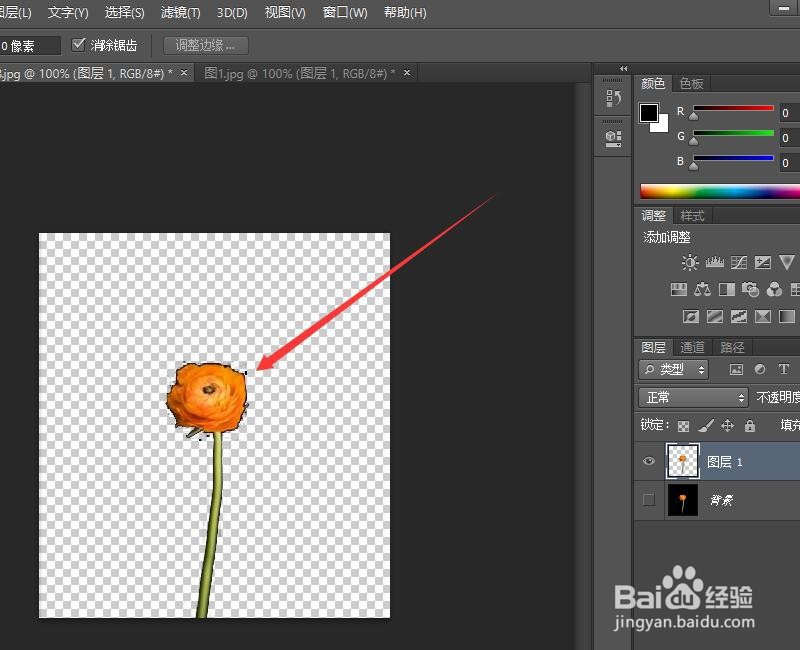This screenshot has width=800, height=650.
Task: Pick a color from the spectrum ramp
Action: click(720, 192)
